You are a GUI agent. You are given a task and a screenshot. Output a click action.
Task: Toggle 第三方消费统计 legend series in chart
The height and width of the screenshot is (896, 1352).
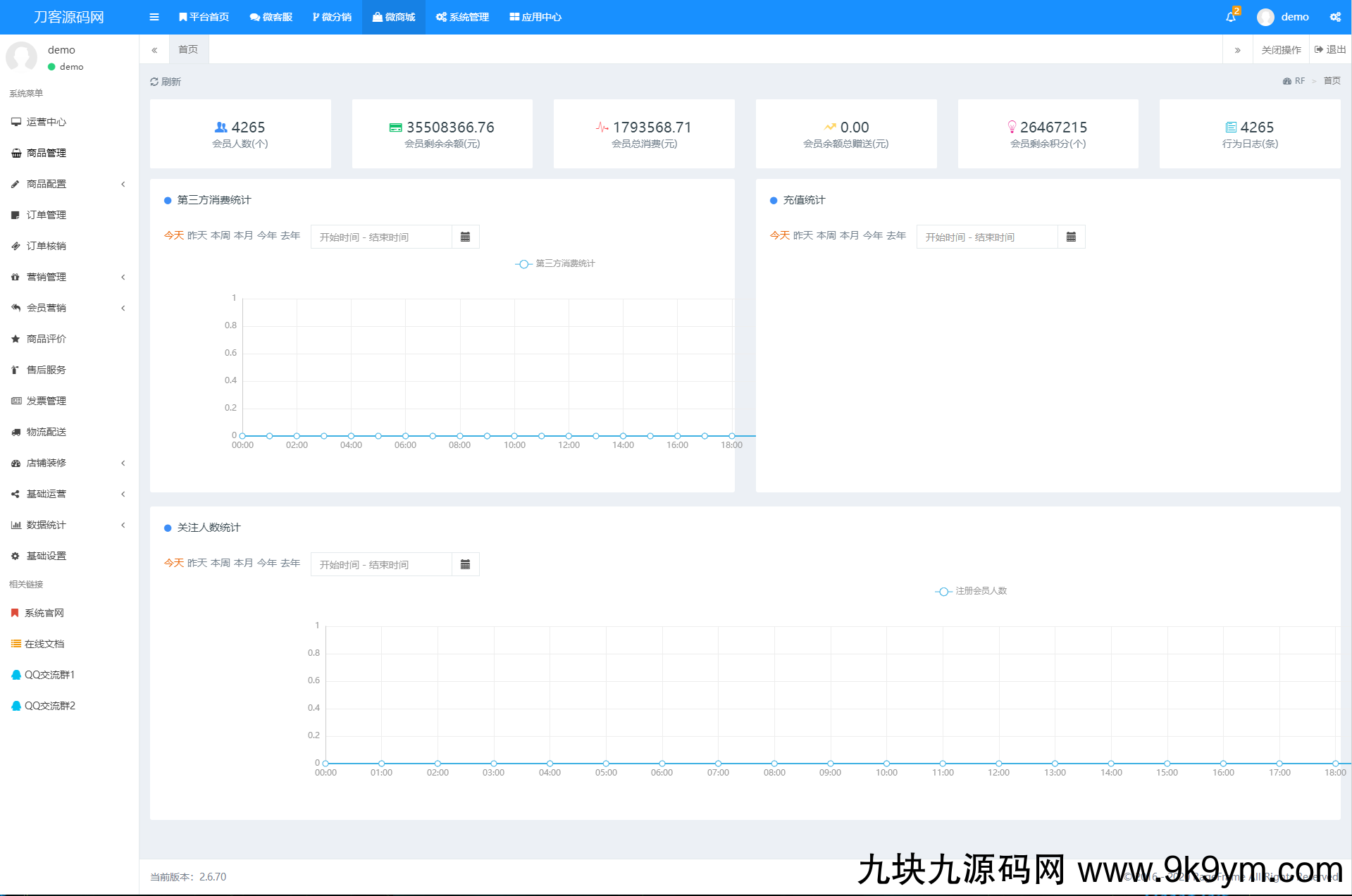tap(555, 263)
